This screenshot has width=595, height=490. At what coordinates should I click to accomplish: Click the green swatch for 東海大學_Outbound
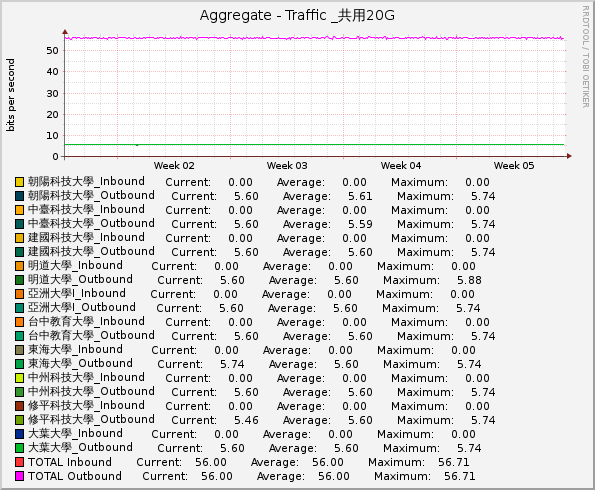pyautogui.click(x=19, y=364)
